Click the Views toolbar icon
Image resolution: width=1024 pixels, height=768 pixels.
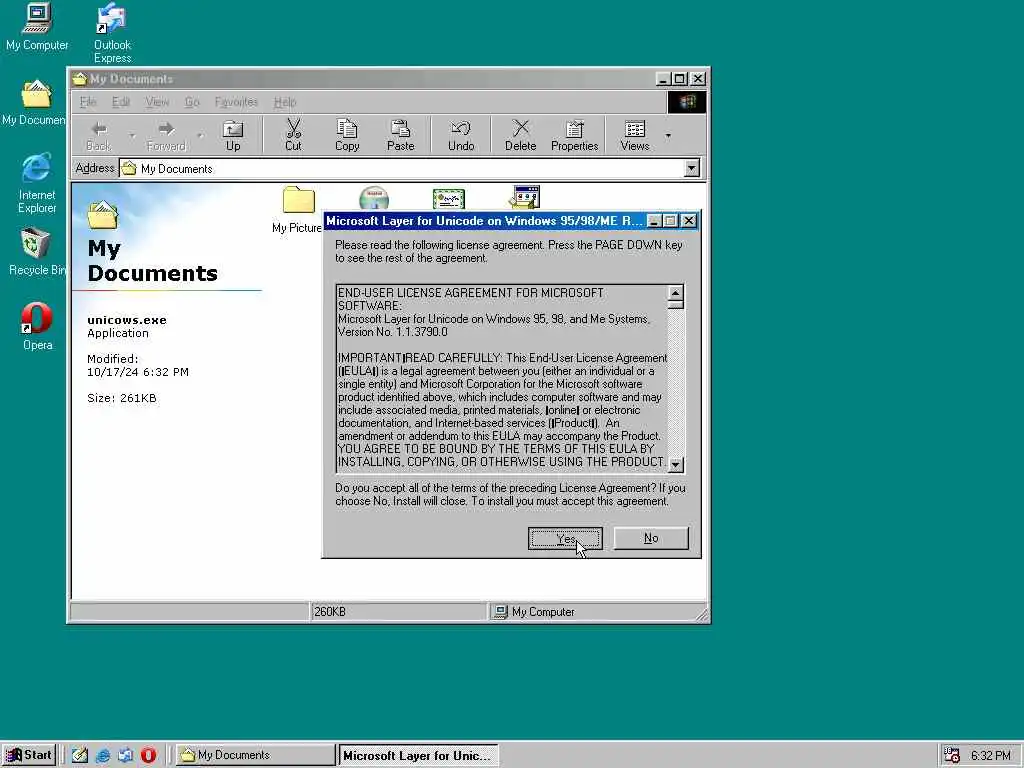[635, 135]
